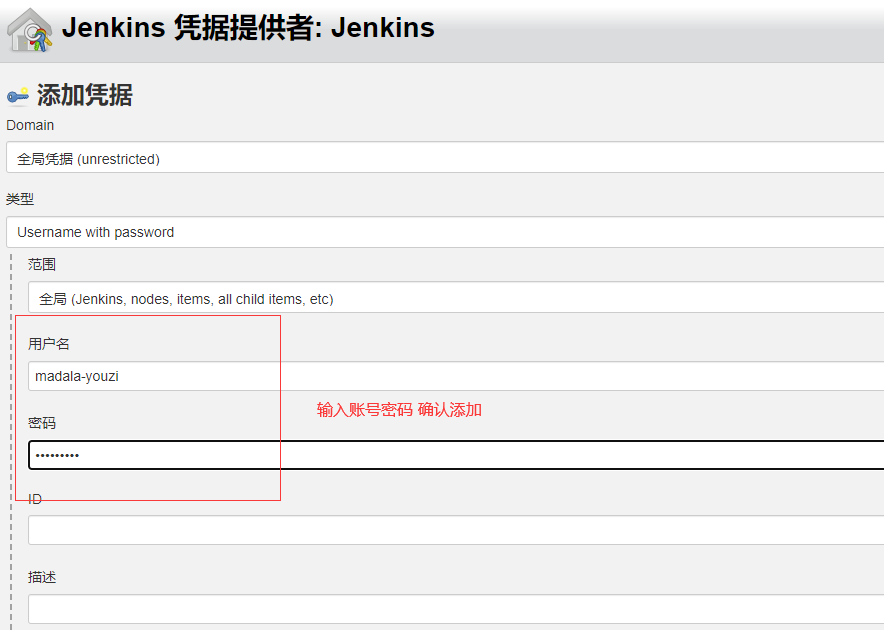Focus the 密码 password field

[x=456, y=455]
